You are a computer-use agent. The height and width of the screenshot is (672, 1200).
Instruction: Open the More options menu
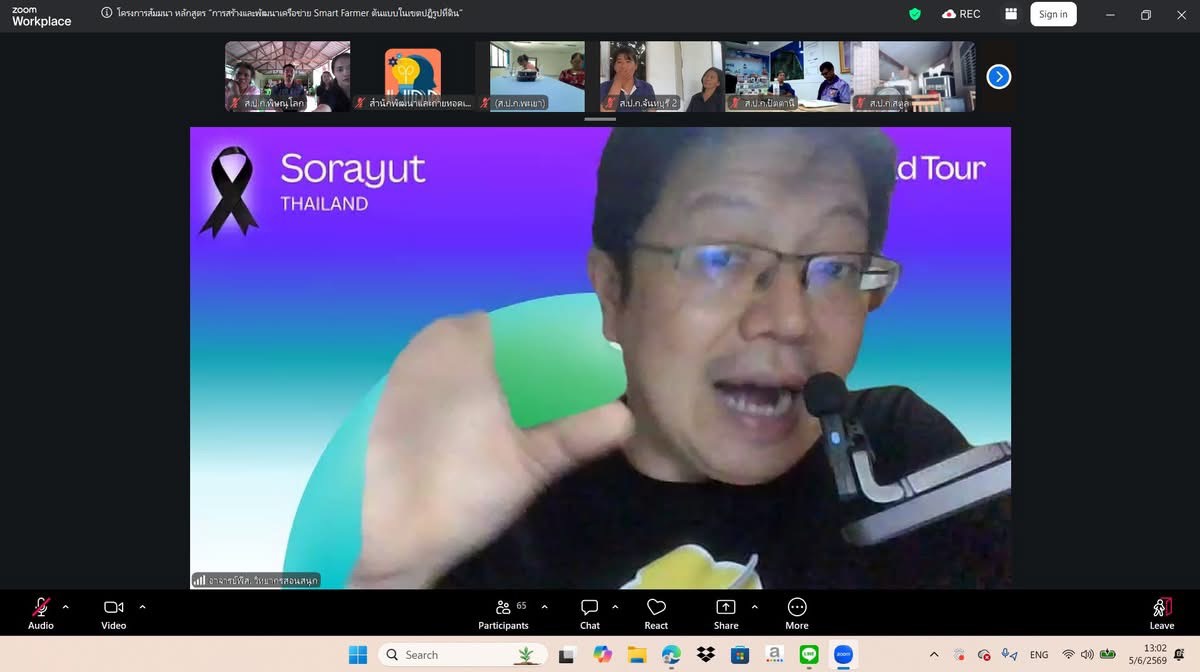pyautogui.click(x=797, y=613)
